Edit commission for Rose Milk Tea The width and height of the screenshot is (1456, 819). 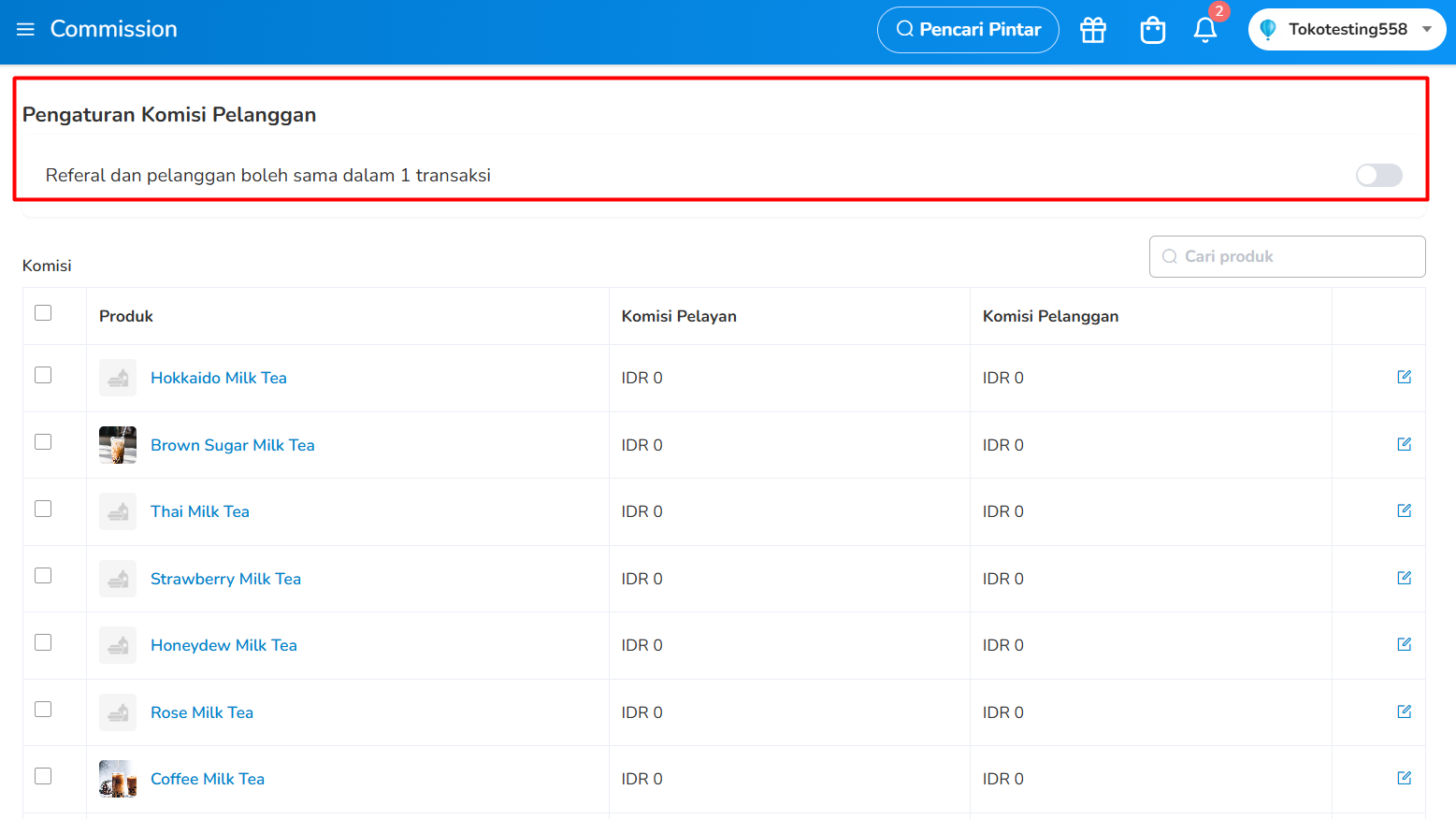point(1405,711)
